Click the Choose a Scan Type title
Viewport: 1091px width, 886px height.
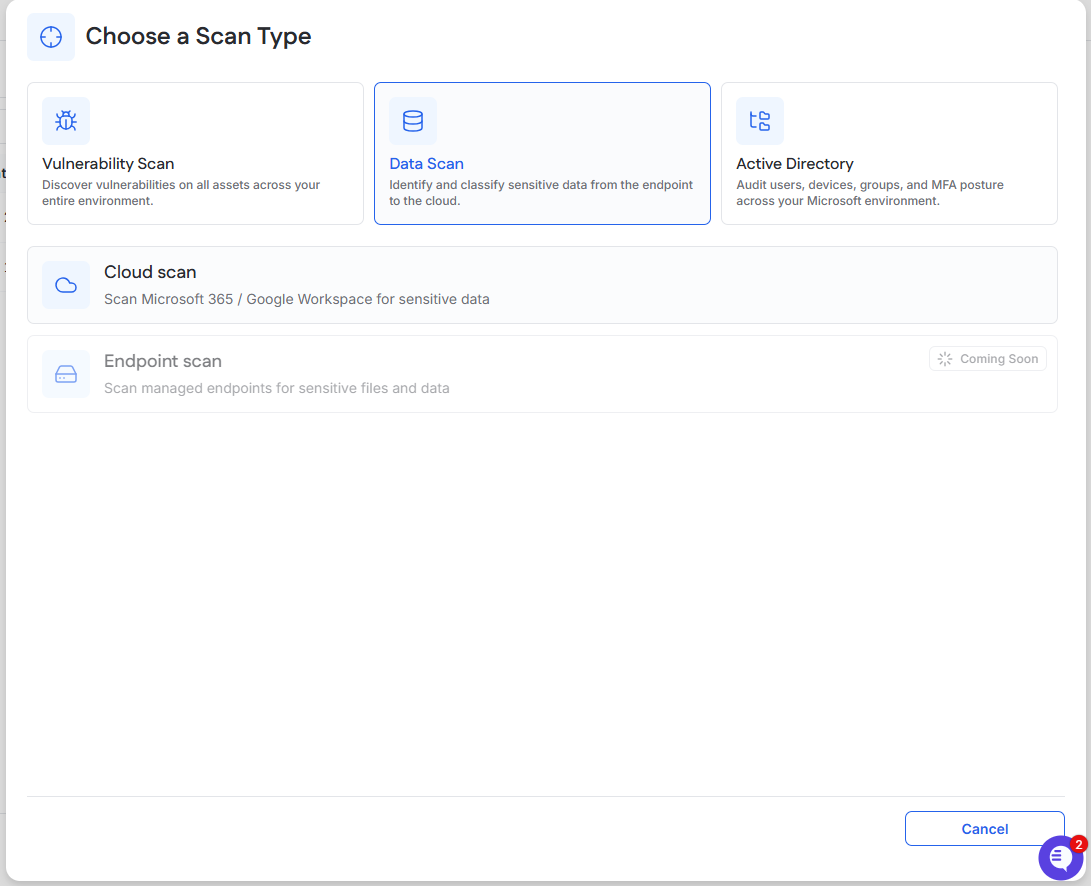point(198,36)
